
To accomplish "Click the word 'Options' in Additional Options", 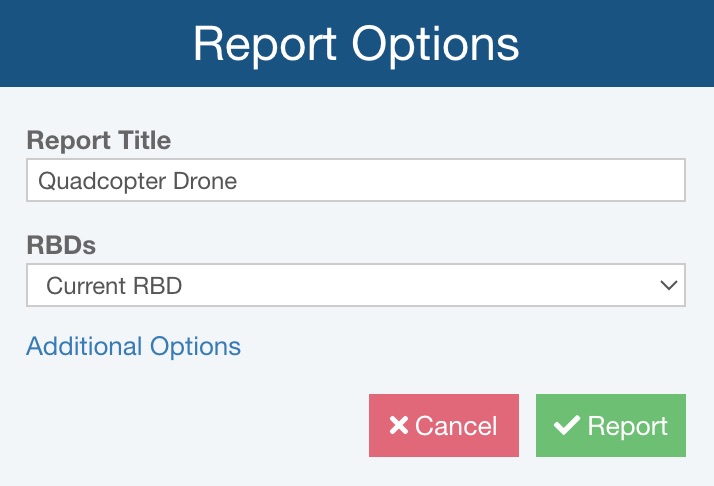I will pyautogui.click(x=195, y=346).
